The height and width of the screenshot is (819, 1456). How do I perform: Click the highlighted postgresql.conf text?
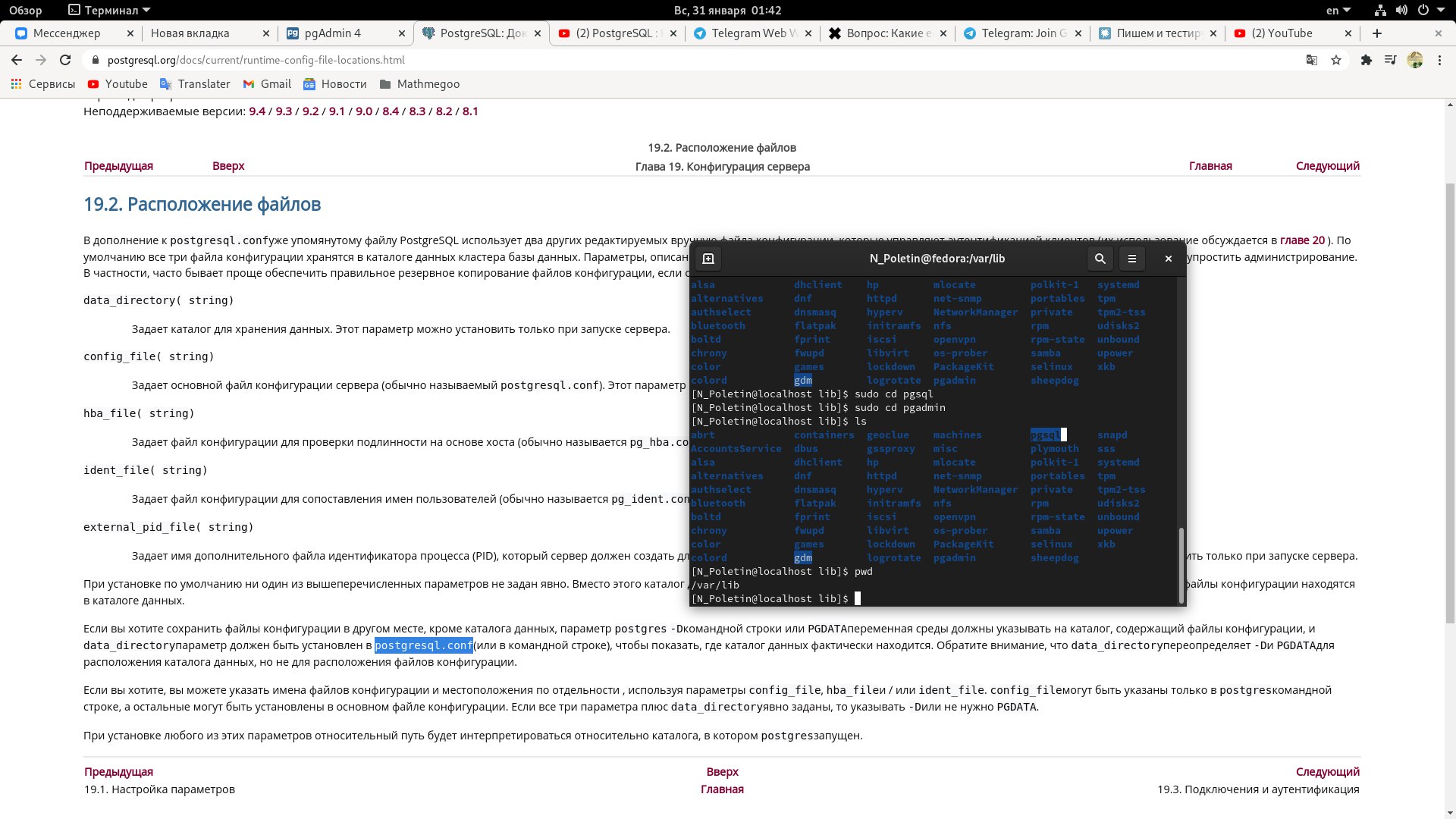423,645
